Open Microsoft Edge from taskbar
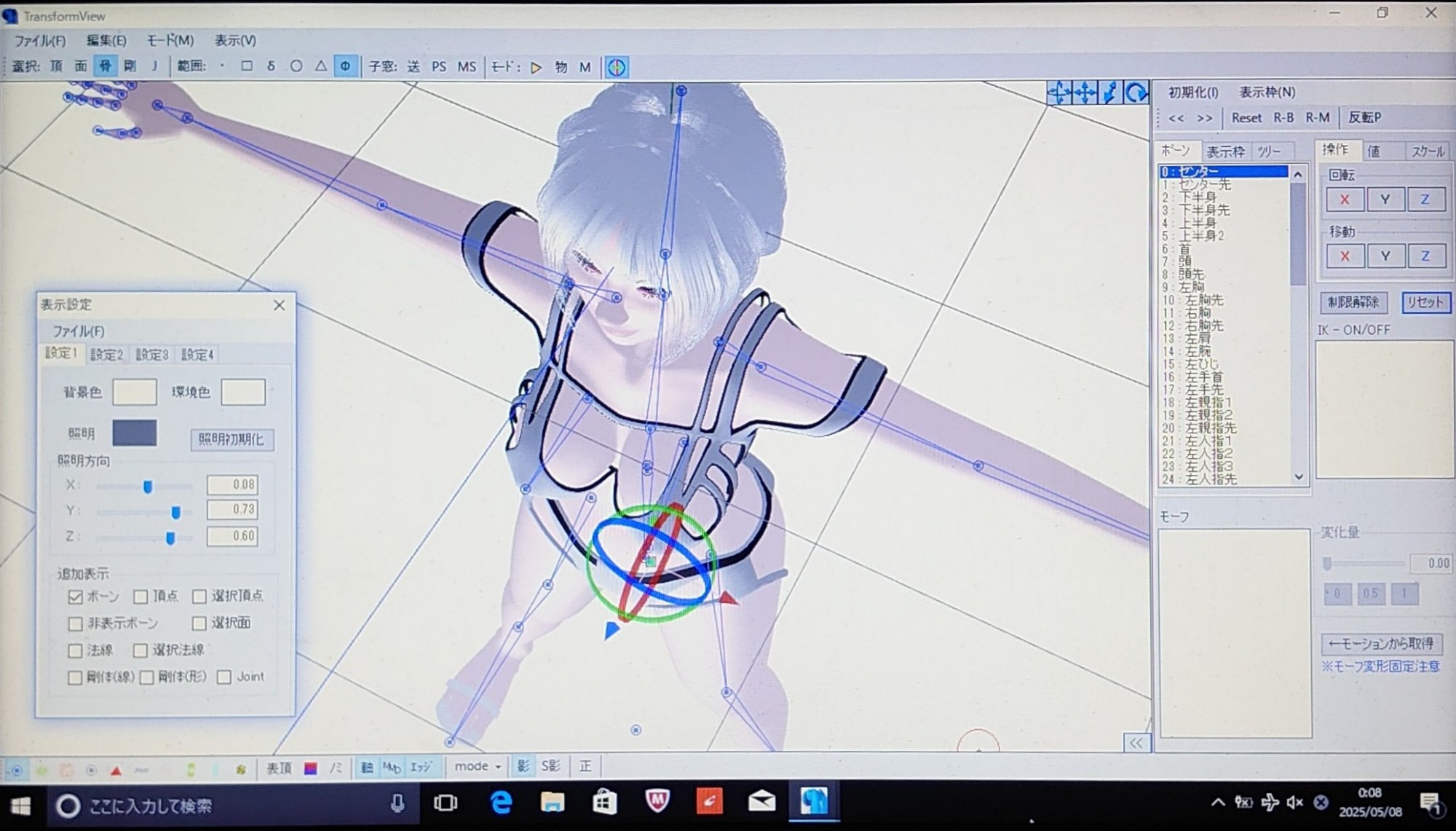This screenshot has height=831, width=1456. coord(501,803)
